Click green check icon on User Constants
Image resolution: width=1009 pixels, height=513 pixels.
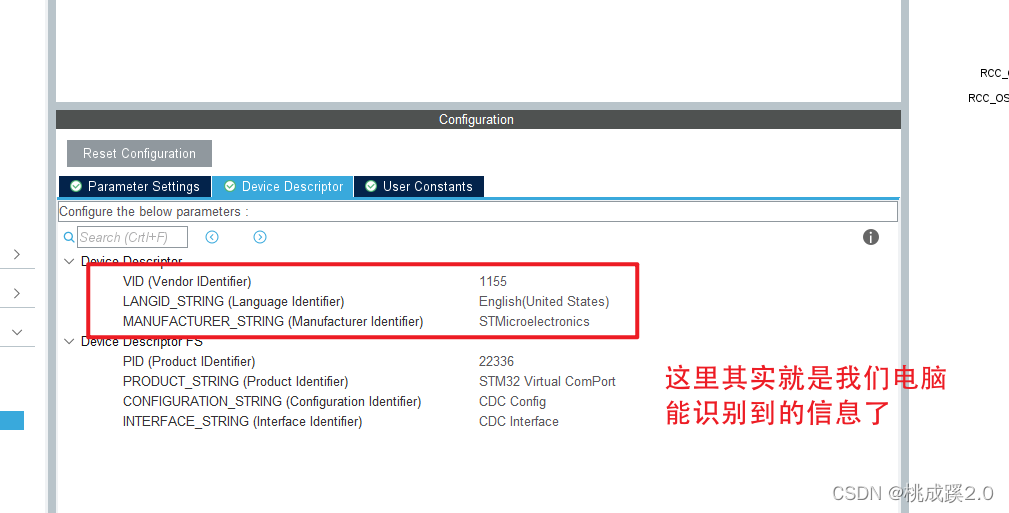pyautogui.click(x=371, y=186)
